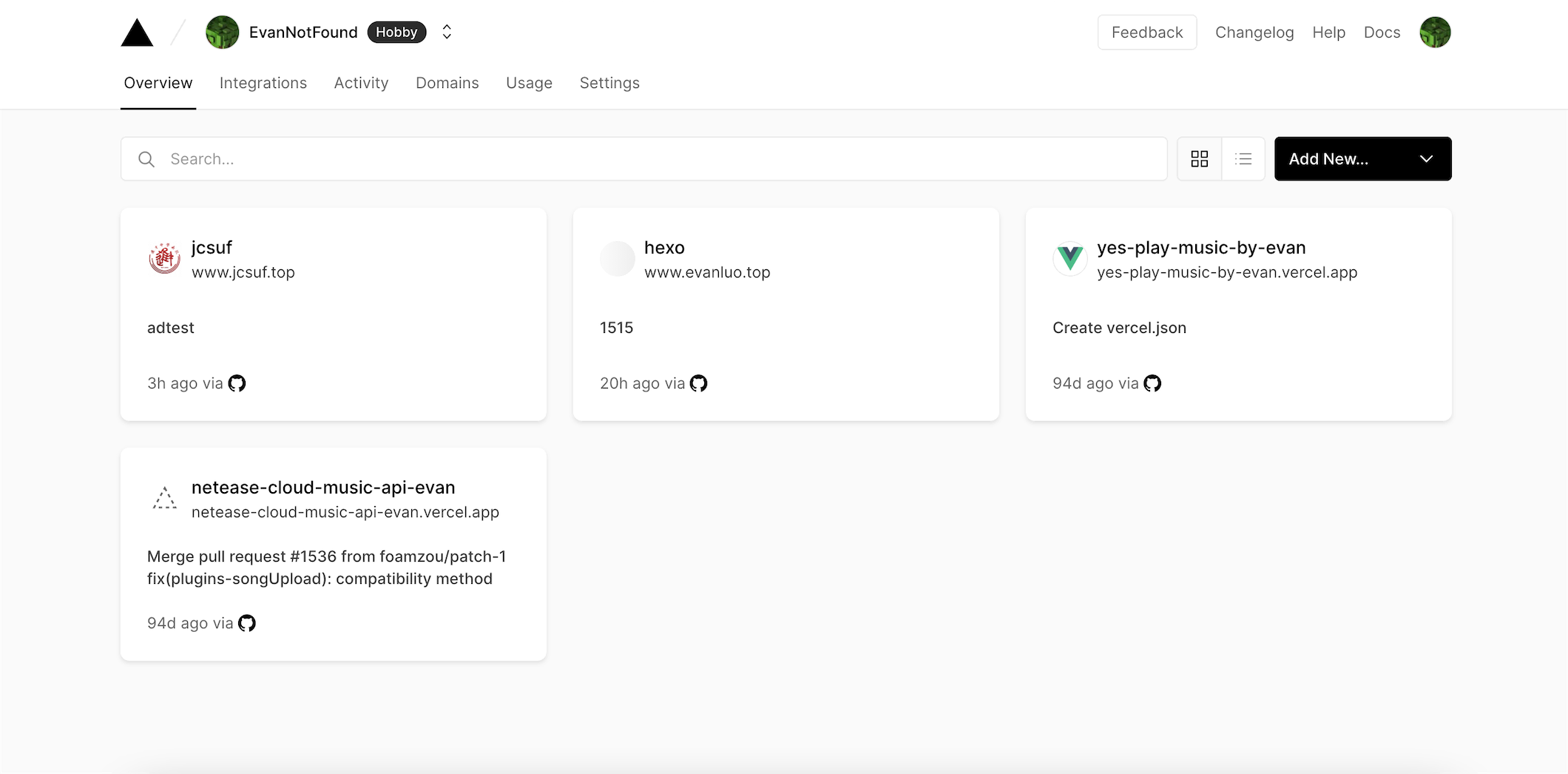Click the hexo project placeholder icon
Screen dimensions: 1568x774
pos(617,258)
